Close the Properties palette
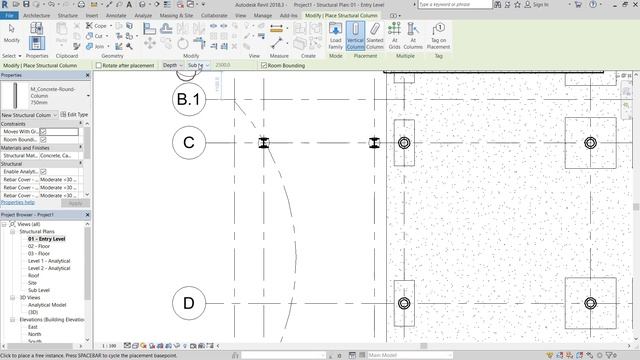The width and height of the screenshot is (640, 360). tap(87, 75)
